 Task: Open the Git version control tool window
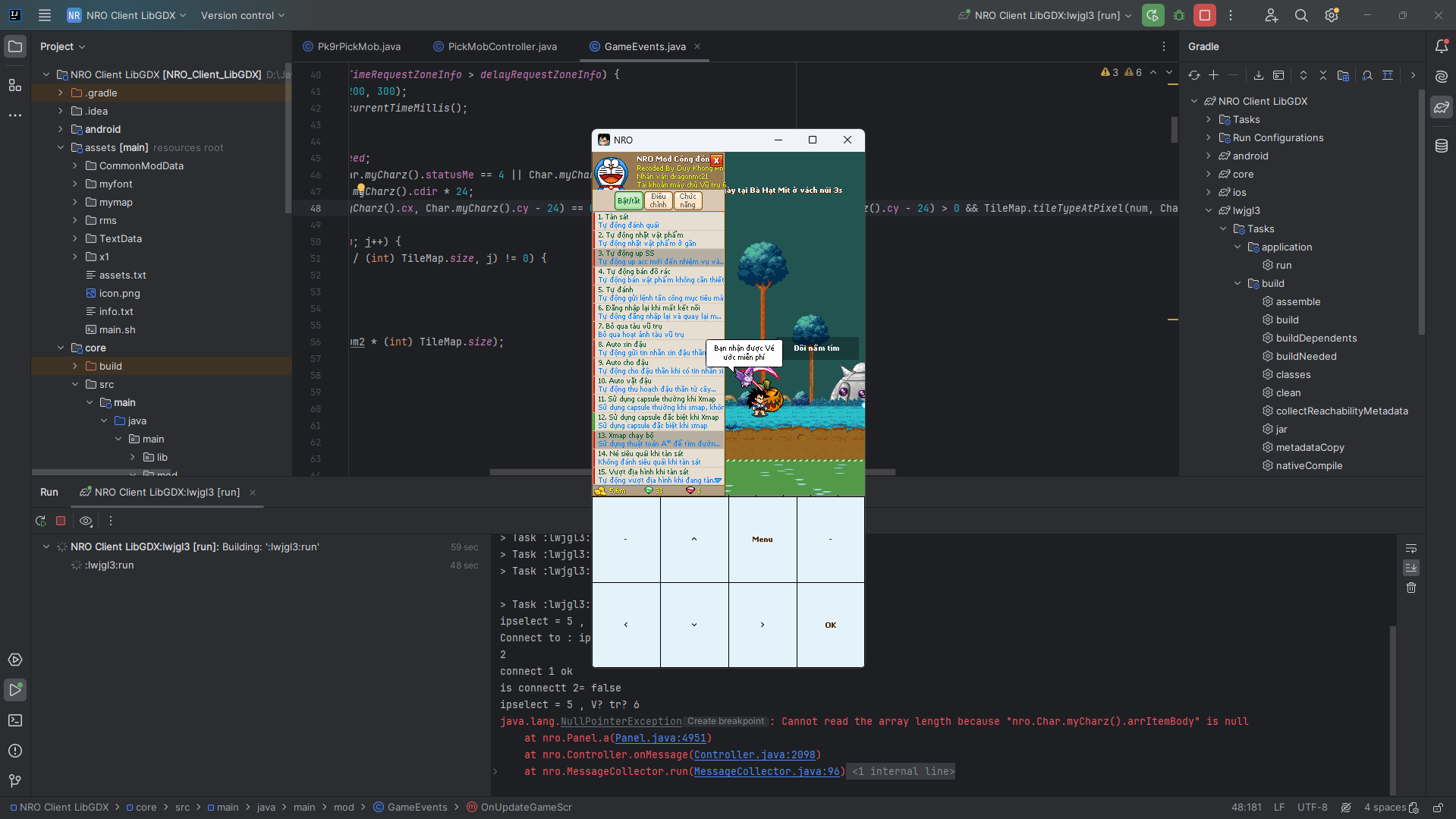15,781
